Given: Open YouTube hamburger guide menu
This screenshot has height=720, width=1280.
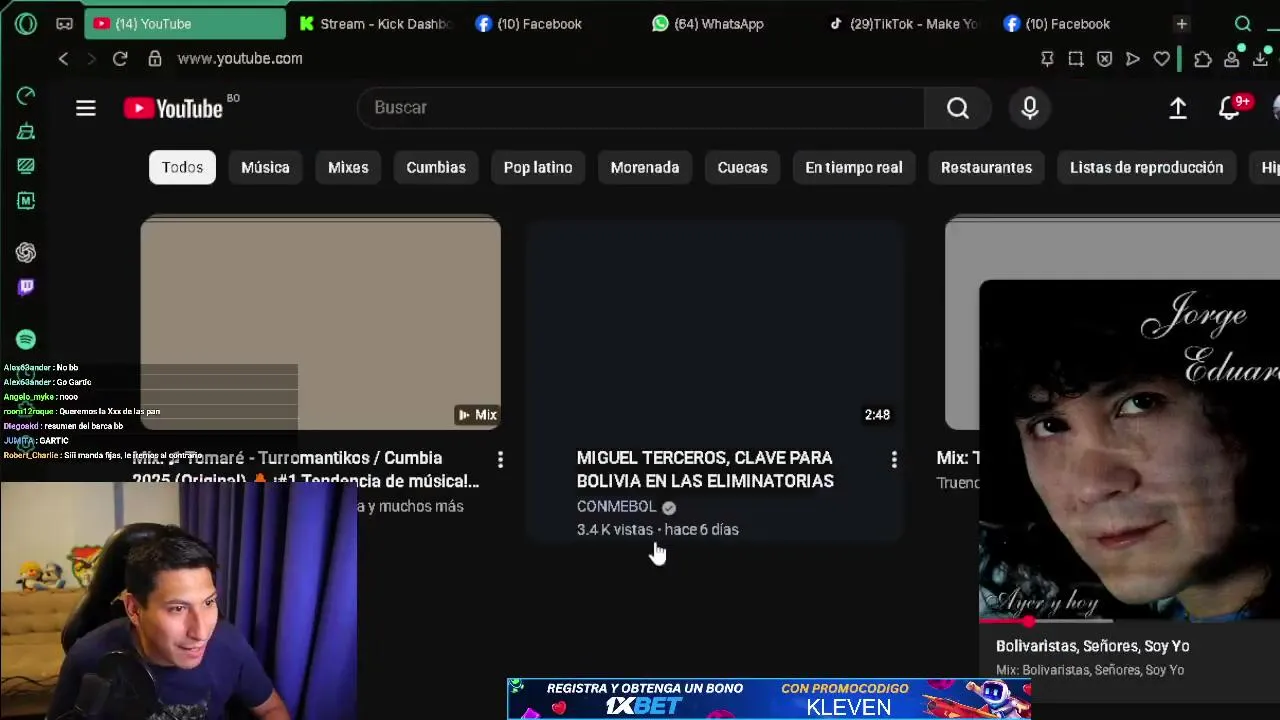Looking at the screenshot, I should pos(86,108).
